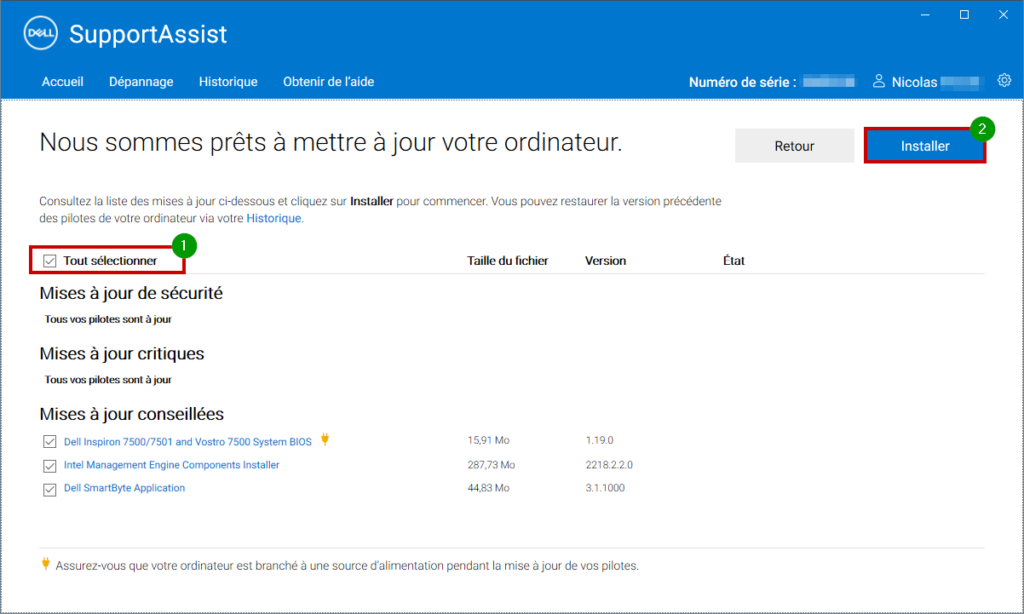This screenshot has height=614, width=1024.
Task: Open Dell SmartByte Application link
Action: click(x=124, y=488)
